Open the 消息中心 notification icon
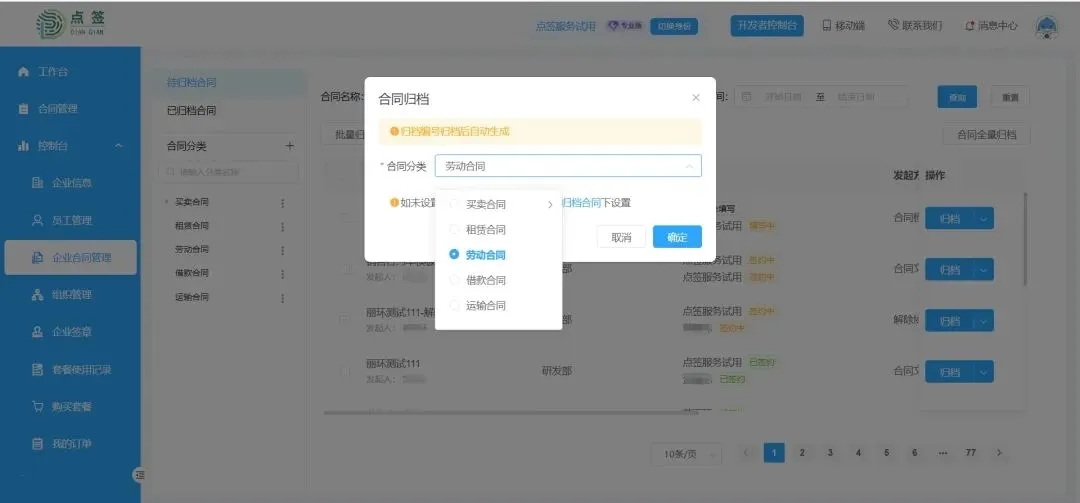This screenshot has height=503, width=1080. coord(969,26)
